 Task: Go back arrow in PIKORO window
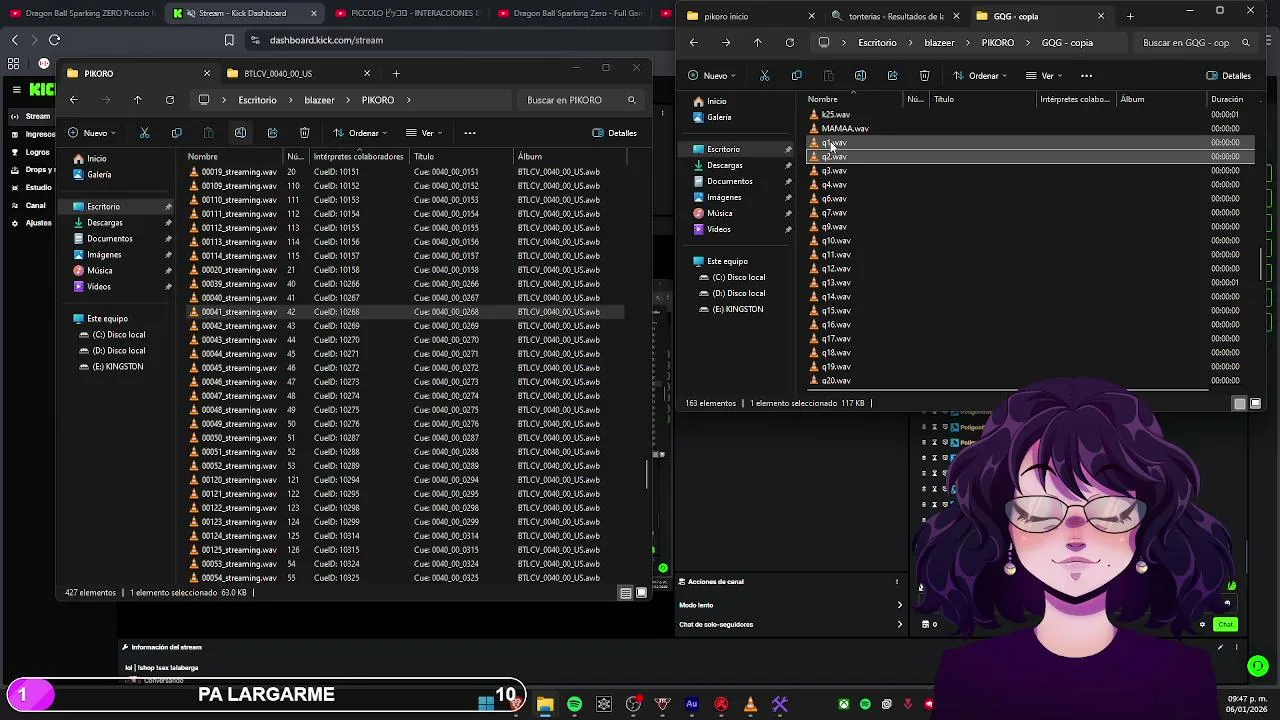click(73, 100)
